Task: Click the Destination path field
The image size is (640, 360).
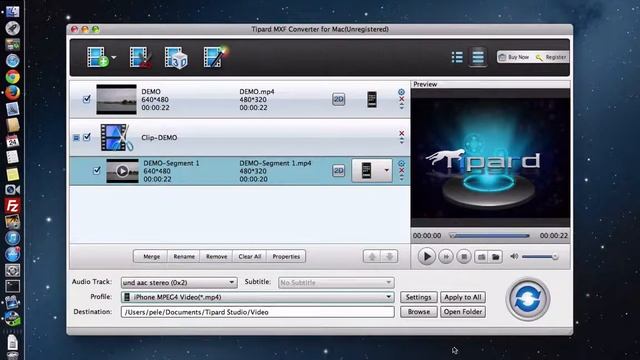Action: tap(258, 312)
